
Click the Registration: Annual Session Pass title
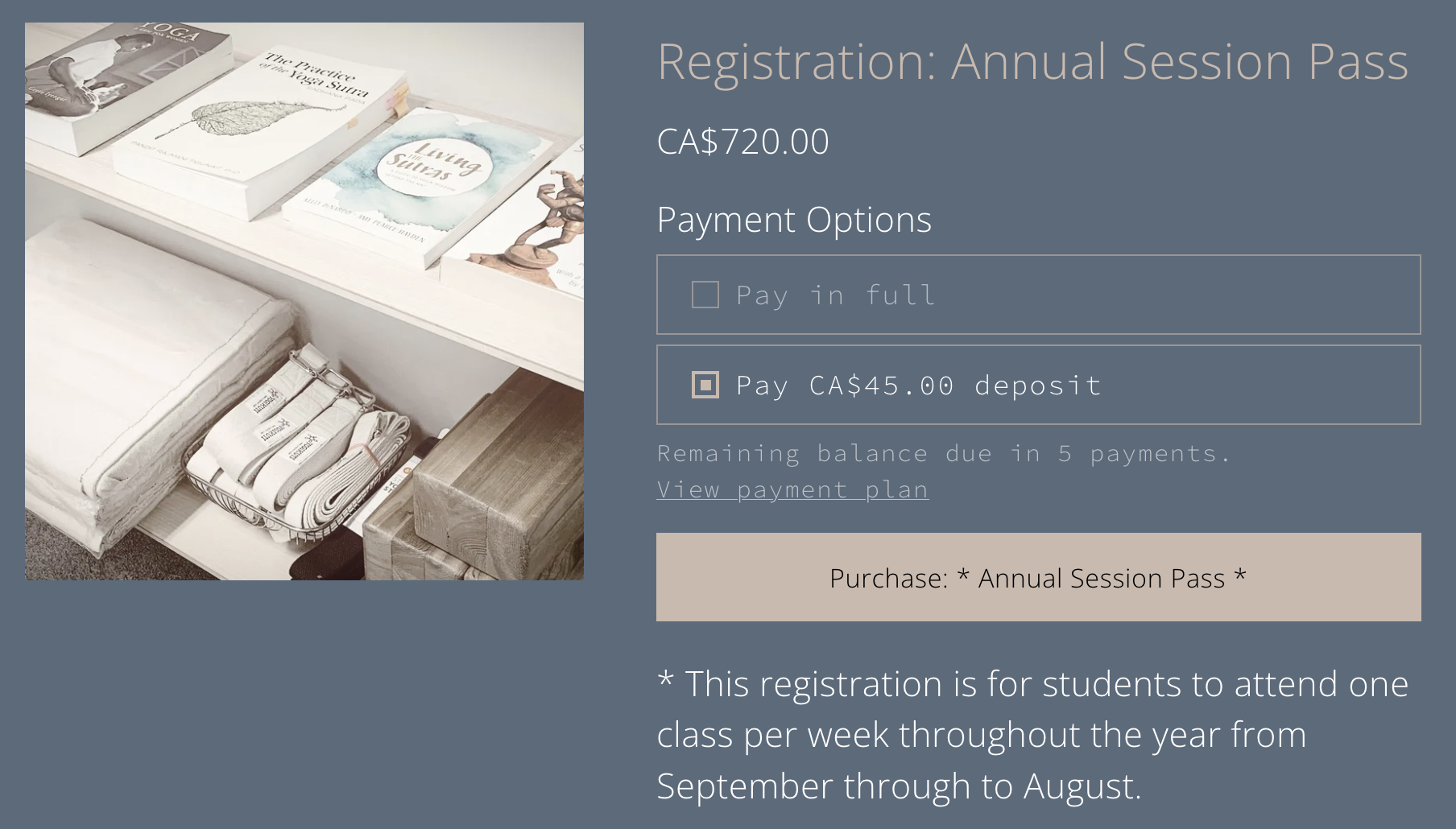coord(1032,61)
